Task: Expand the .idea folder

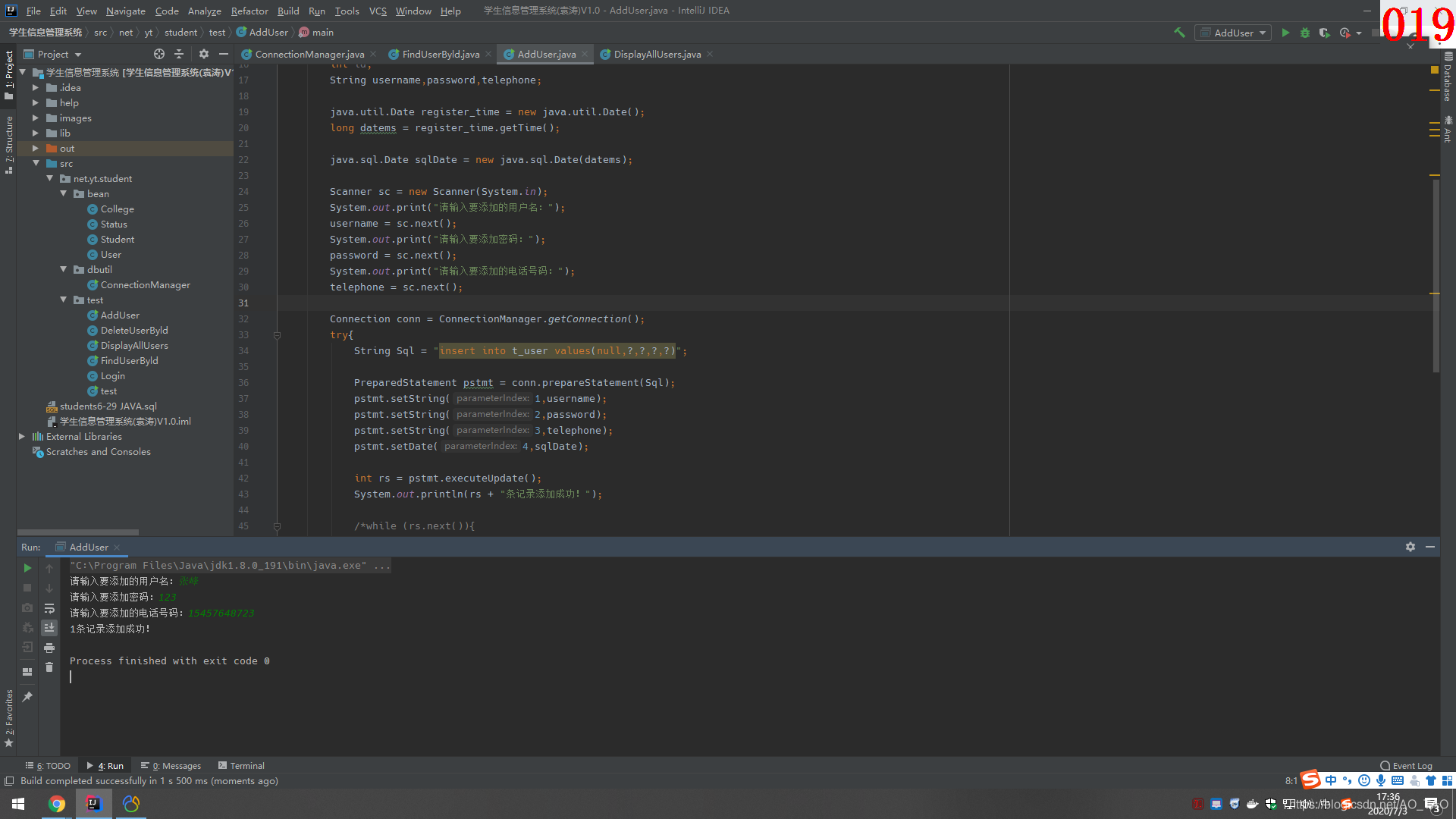Action: [35, 87]
